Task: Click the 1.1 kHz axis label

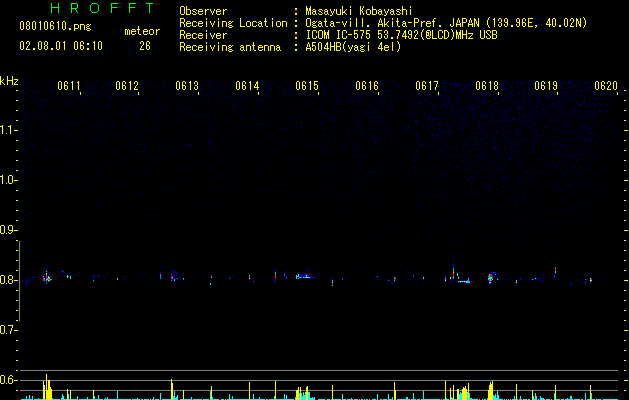Action: coord(7,130)
